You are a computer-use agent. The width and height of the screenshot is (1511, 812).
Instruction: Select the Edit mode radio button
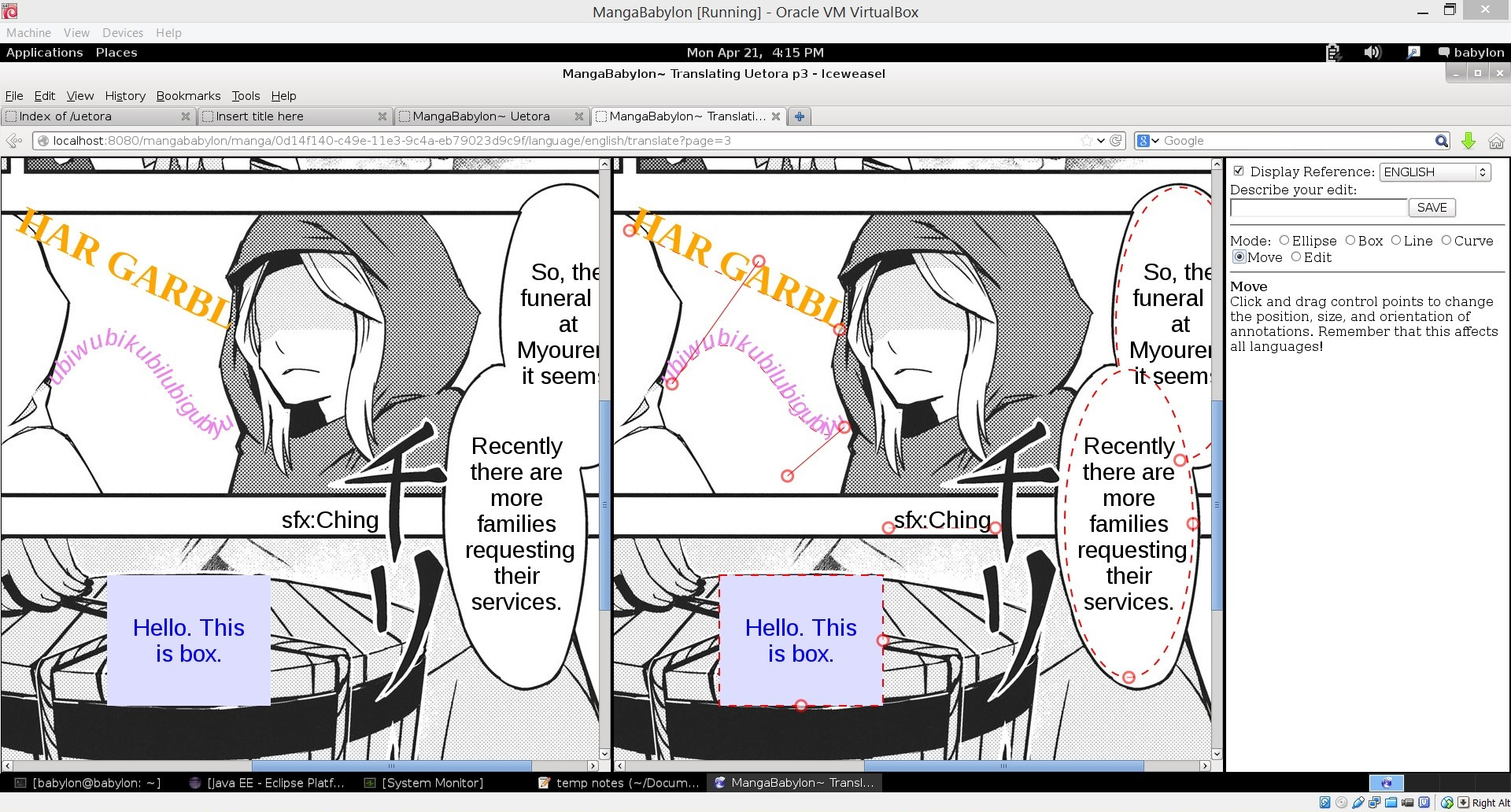click(1295, 257)
